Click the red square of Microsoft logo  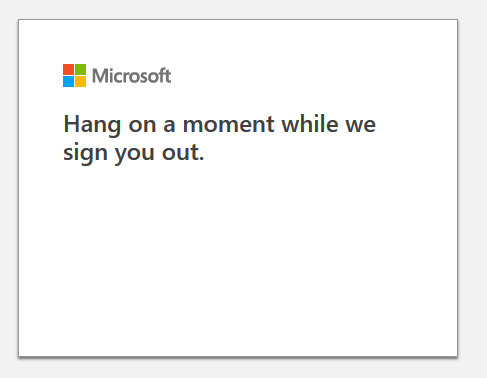(68, 69)
